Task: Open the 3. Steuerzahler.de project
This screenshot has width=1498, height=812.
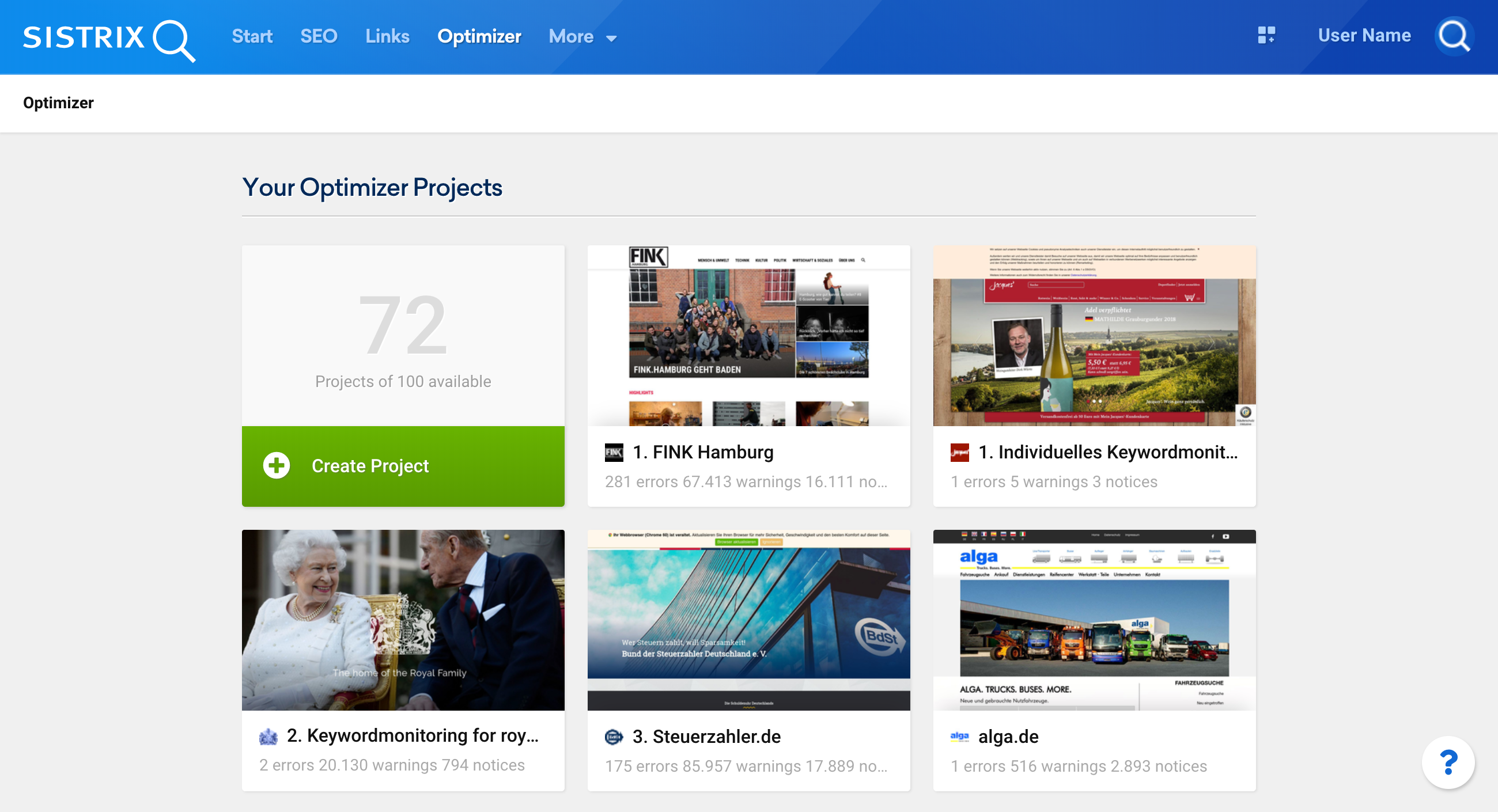Action: click(706, 737)
